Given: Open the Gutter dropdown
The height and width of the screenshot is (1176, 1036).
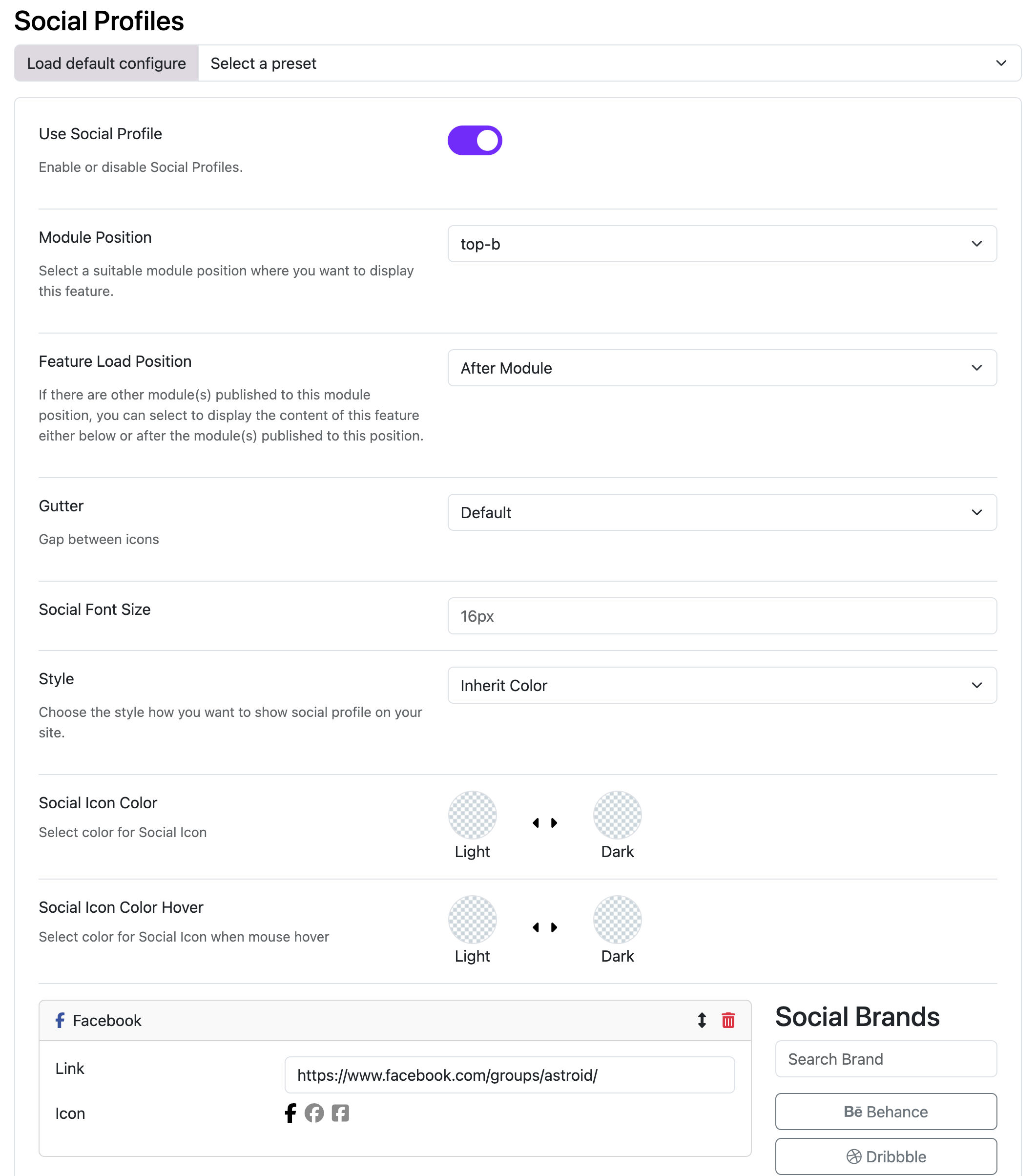Looking at the screenshot, I should [x=722, y=512].
